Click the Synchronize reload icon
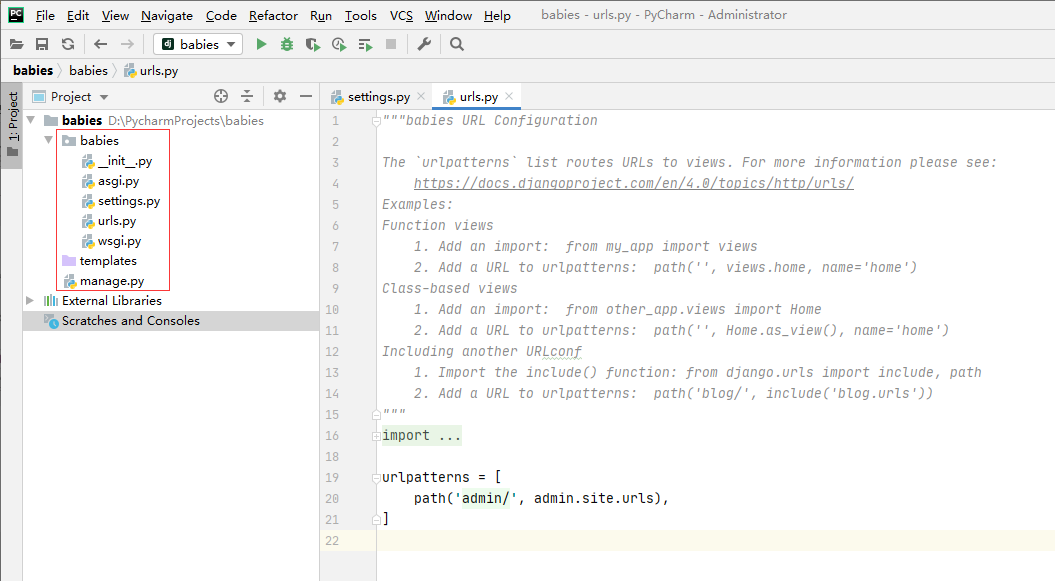The image size is (1055, 581). (68, 44)
